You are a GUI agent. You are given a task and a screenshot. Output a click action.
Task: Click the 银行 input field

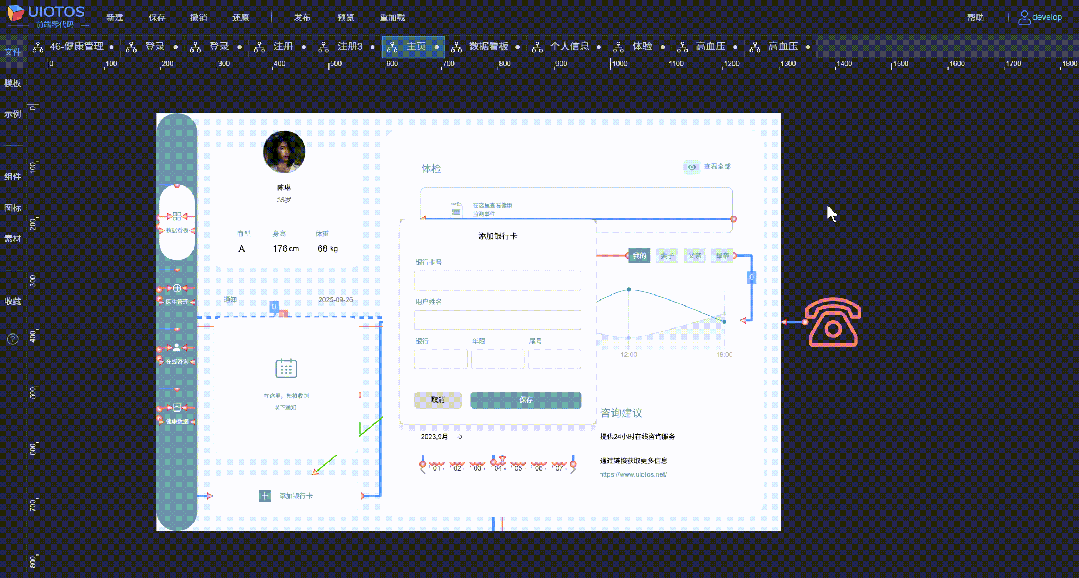[440, 359]
